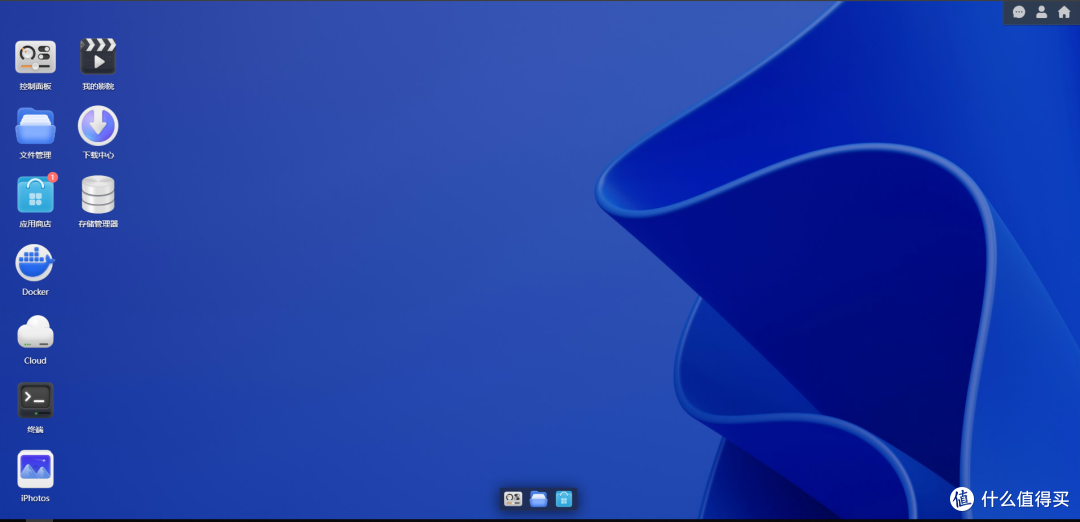Viewport: 1080px width, 522px height.
Task: Launch iPhotos from the desktop
Action: tap(35, 469)
